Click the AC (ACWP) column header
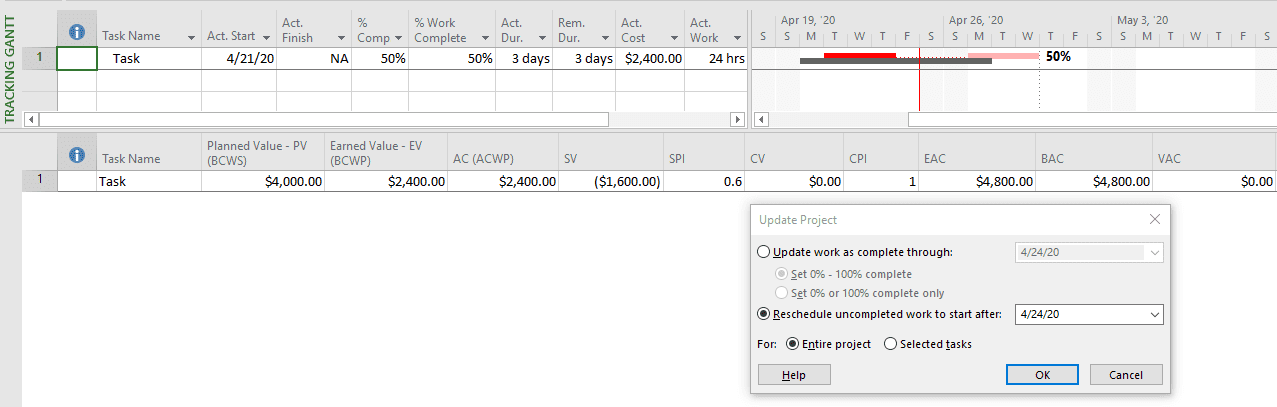The image size is (1277, 407). [503, 152]
